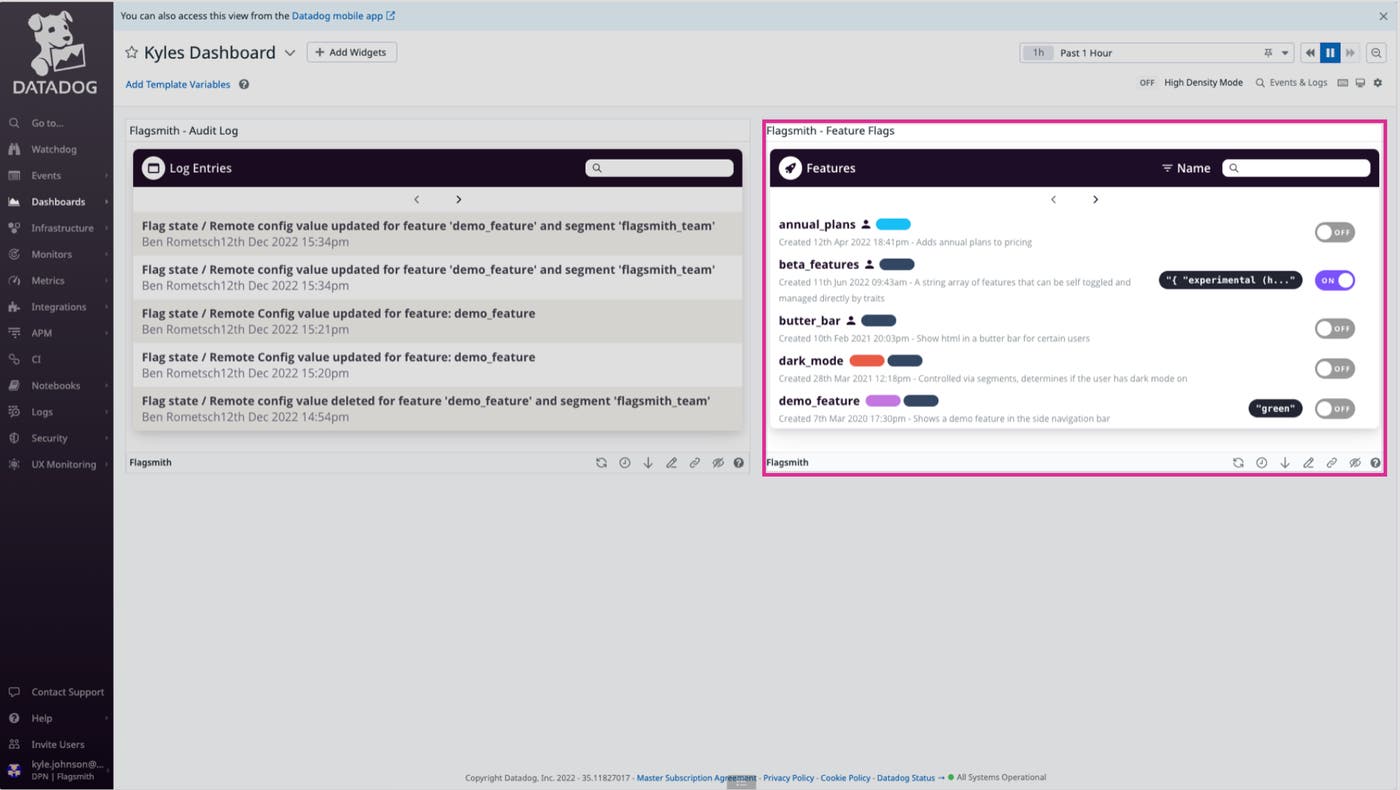This screenshot has width=1400, height=790.
Task: Expand the Kyles Dashboard title dropdown
Action: [x=290, y=53]
